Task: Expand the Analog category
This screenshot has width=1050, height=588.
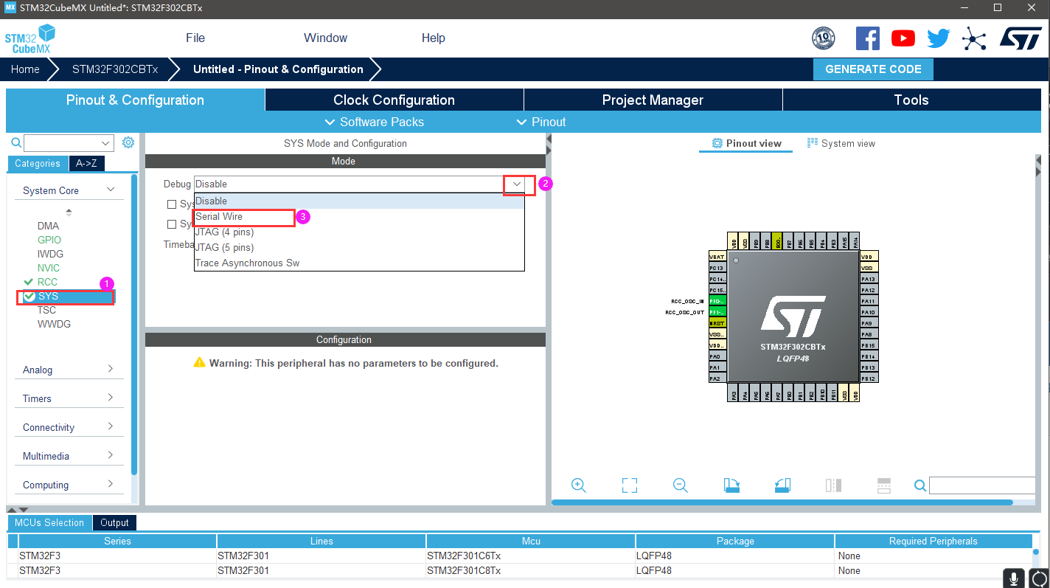Action: 110,369
